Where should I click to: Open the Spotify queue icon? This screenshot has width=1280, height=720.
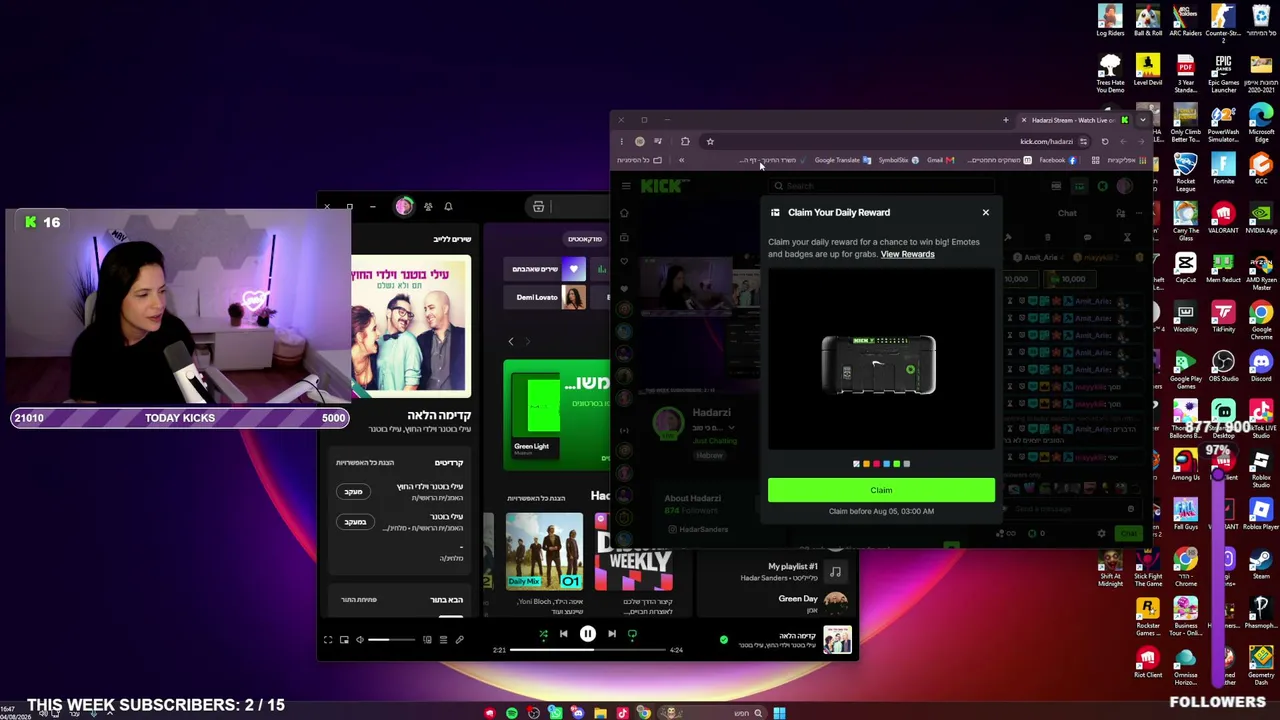443,640
